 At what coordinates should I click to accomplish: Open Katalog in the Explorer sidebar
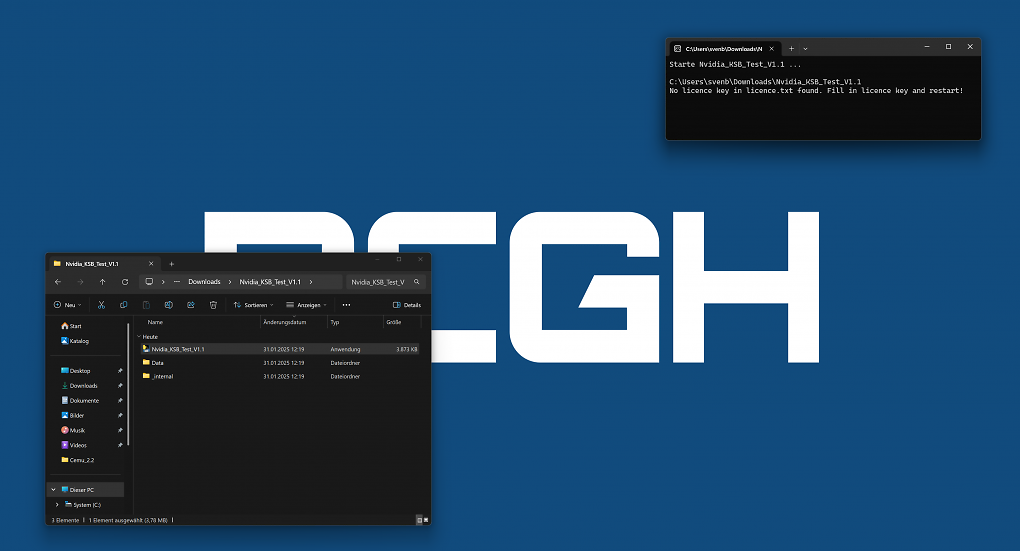75,341
